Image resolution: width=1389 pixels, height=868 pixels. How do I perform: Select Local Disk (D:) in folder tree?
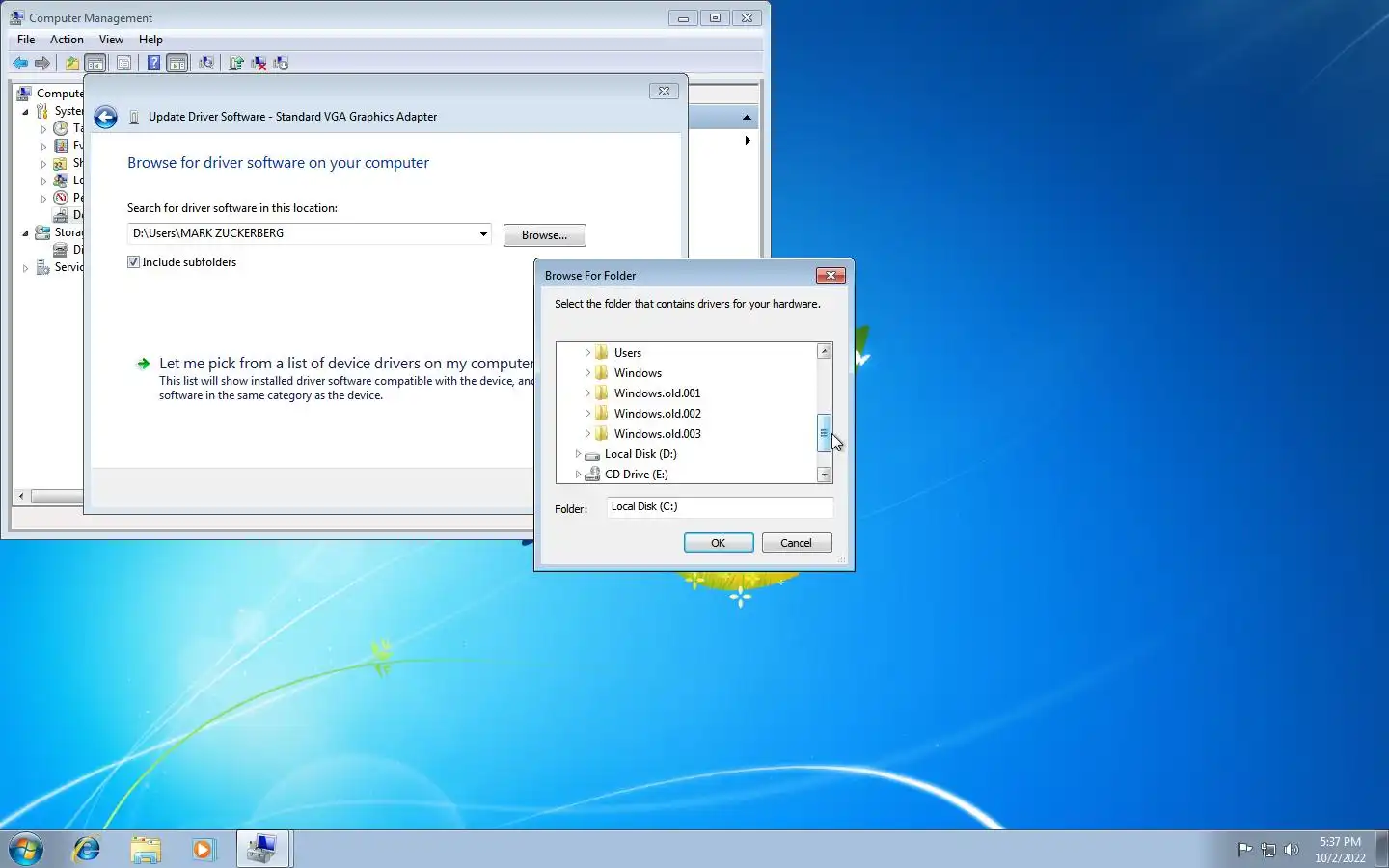coord(640,454)
